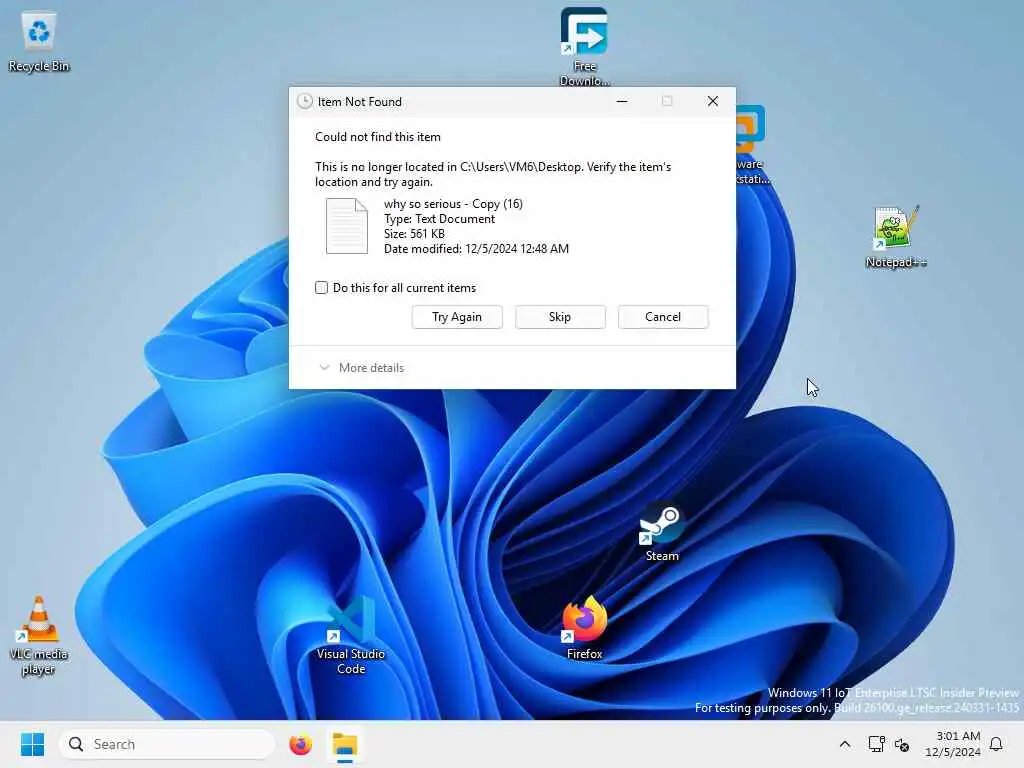Close the Item Not Found dialog
Viewport: 1024px width, 768px height.
[712, 101]
